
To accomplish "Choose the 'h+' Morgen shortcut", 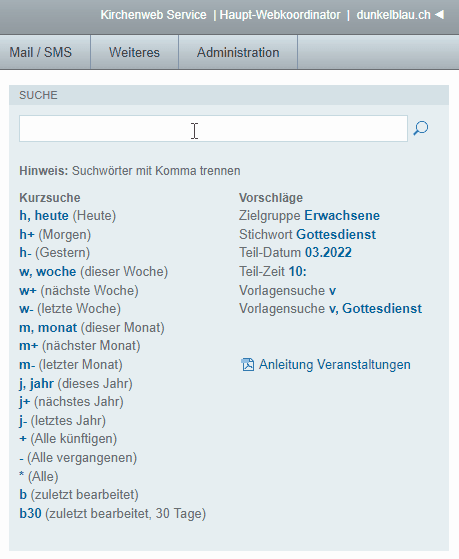I will tap(27, 235).
